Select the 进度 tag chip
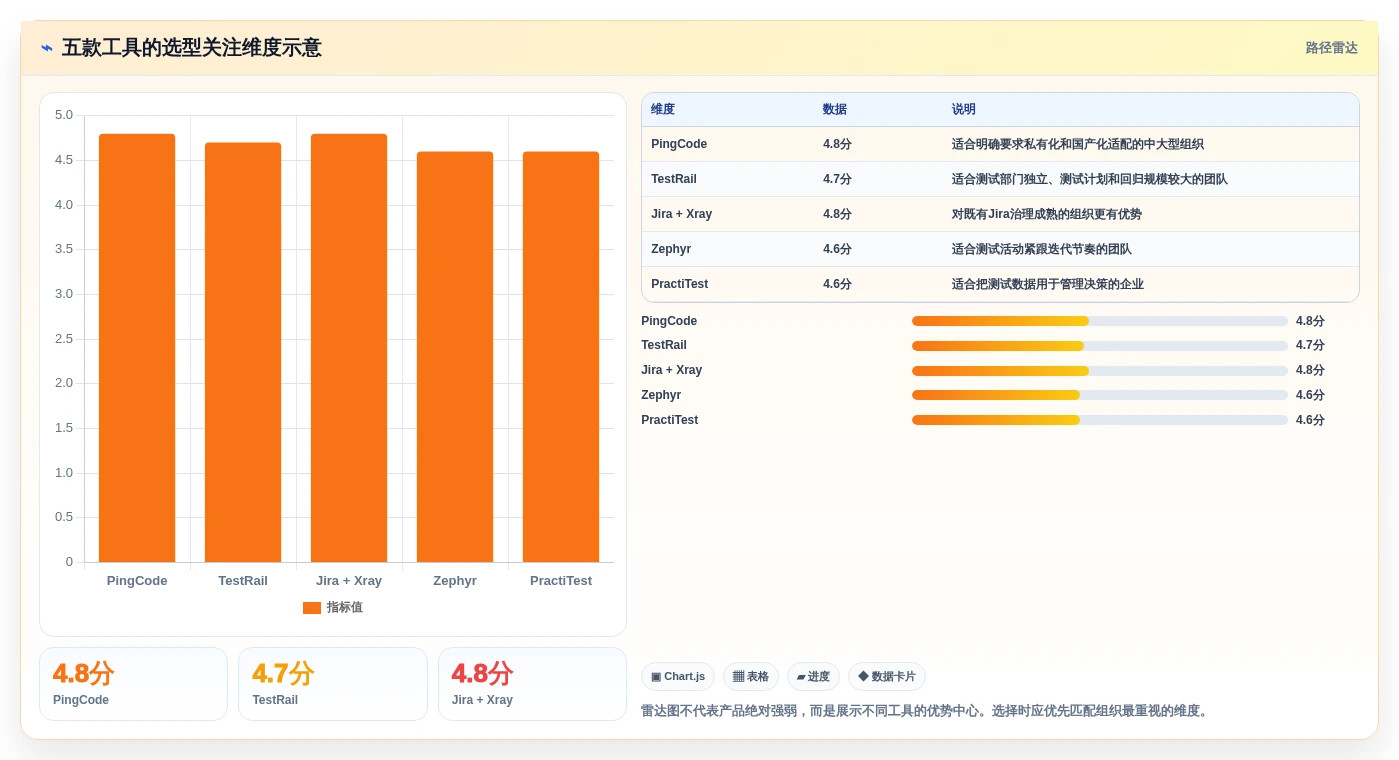Viewport: 1399px width, 760px height. 813,677
